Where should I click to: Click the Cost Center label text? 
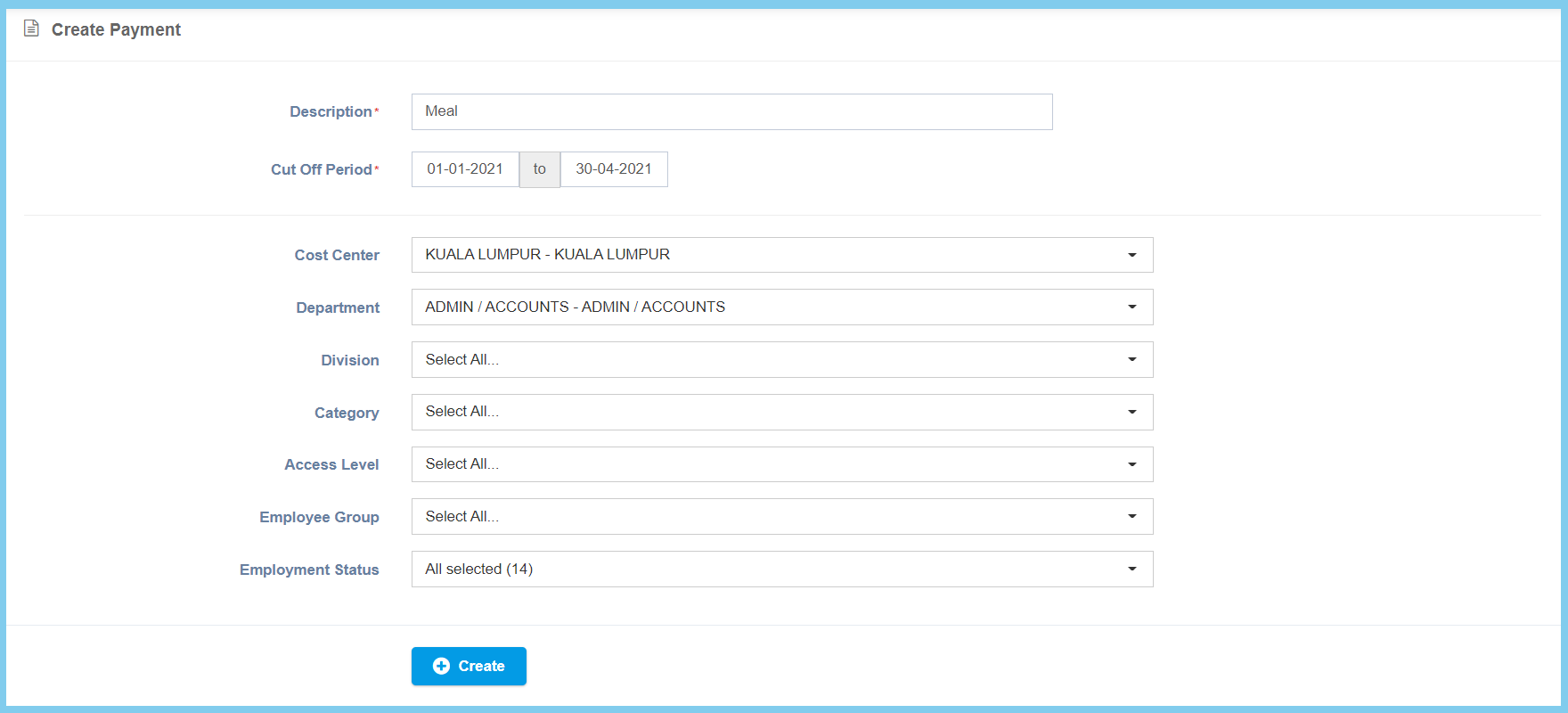(x=337, y=255)
